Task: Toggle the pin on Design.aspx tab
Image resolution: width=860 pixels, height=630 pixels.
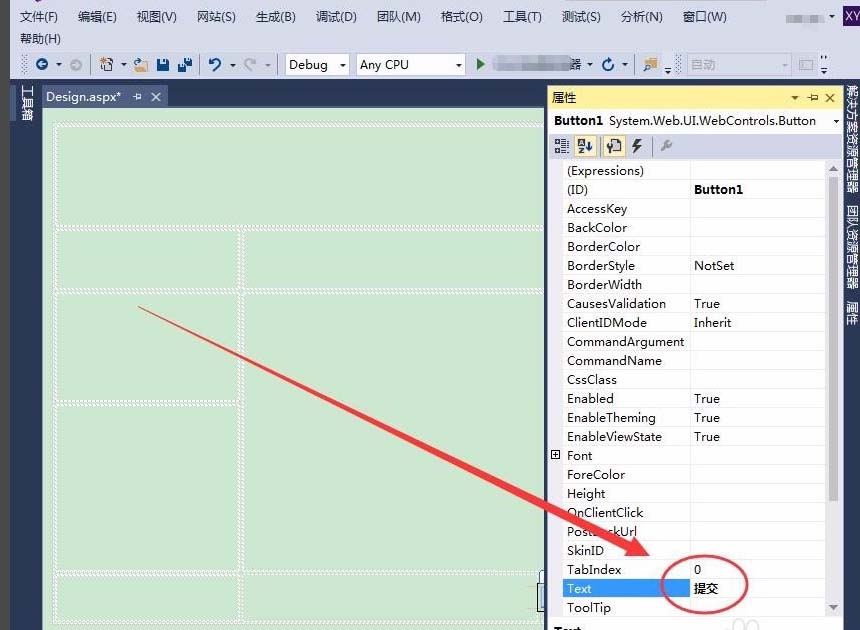Action: click(138, 97)
